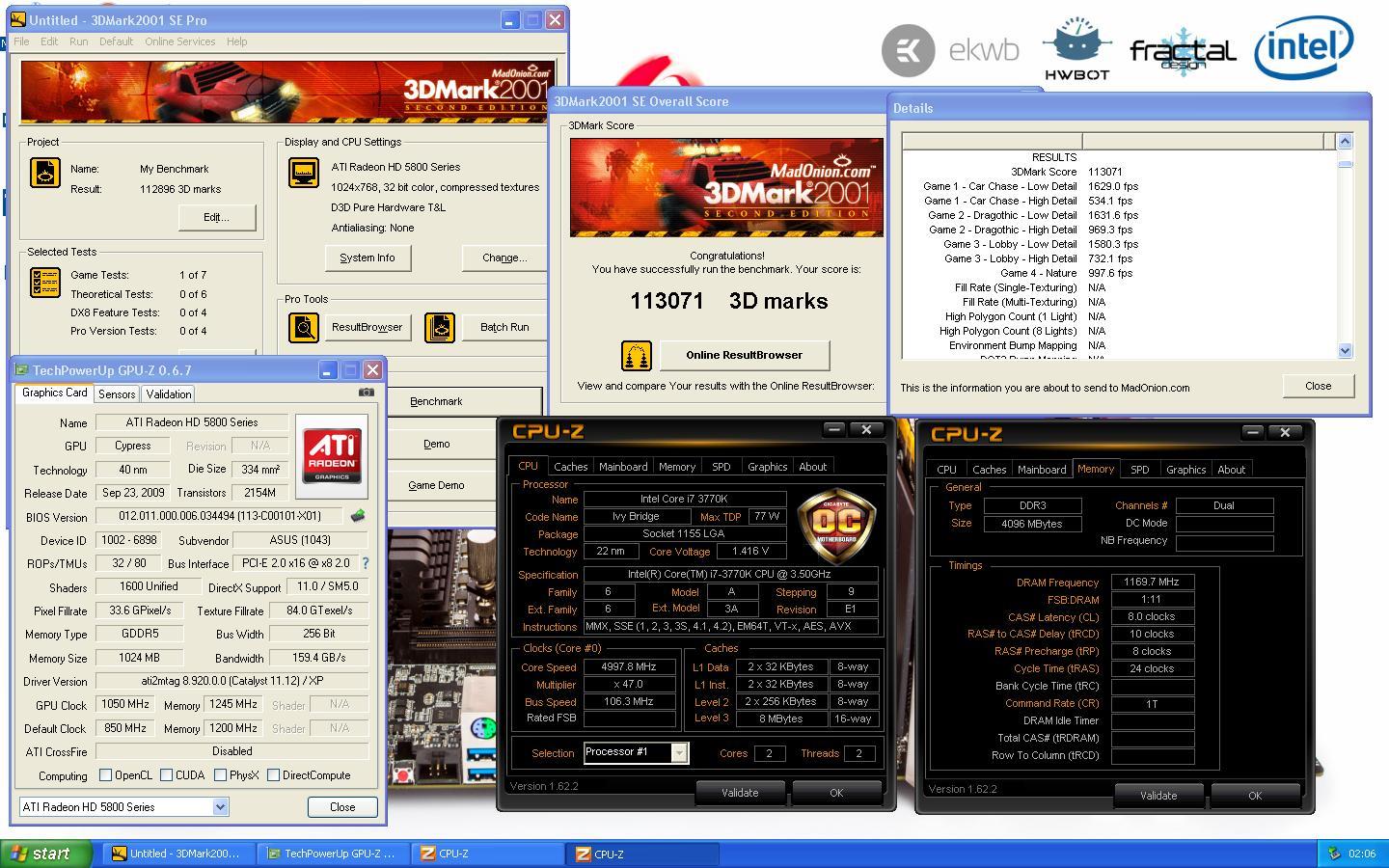Switch to the Untitled - 3DMark2001 taskbar item

pos(180,854)
